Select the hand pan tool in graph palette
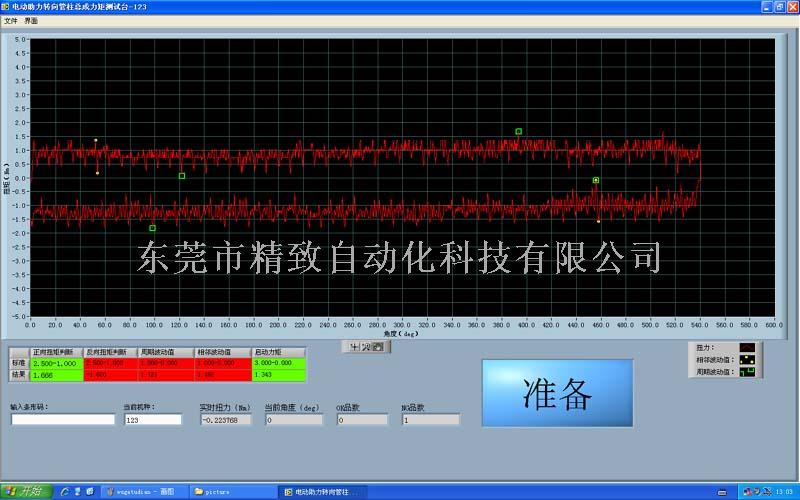This screenshot has height=500, width=800. (x=377, y=347)
